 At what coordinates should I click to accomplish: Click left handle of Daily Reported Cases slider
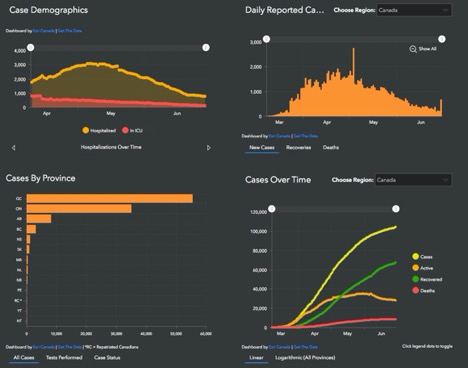point(266,39)
